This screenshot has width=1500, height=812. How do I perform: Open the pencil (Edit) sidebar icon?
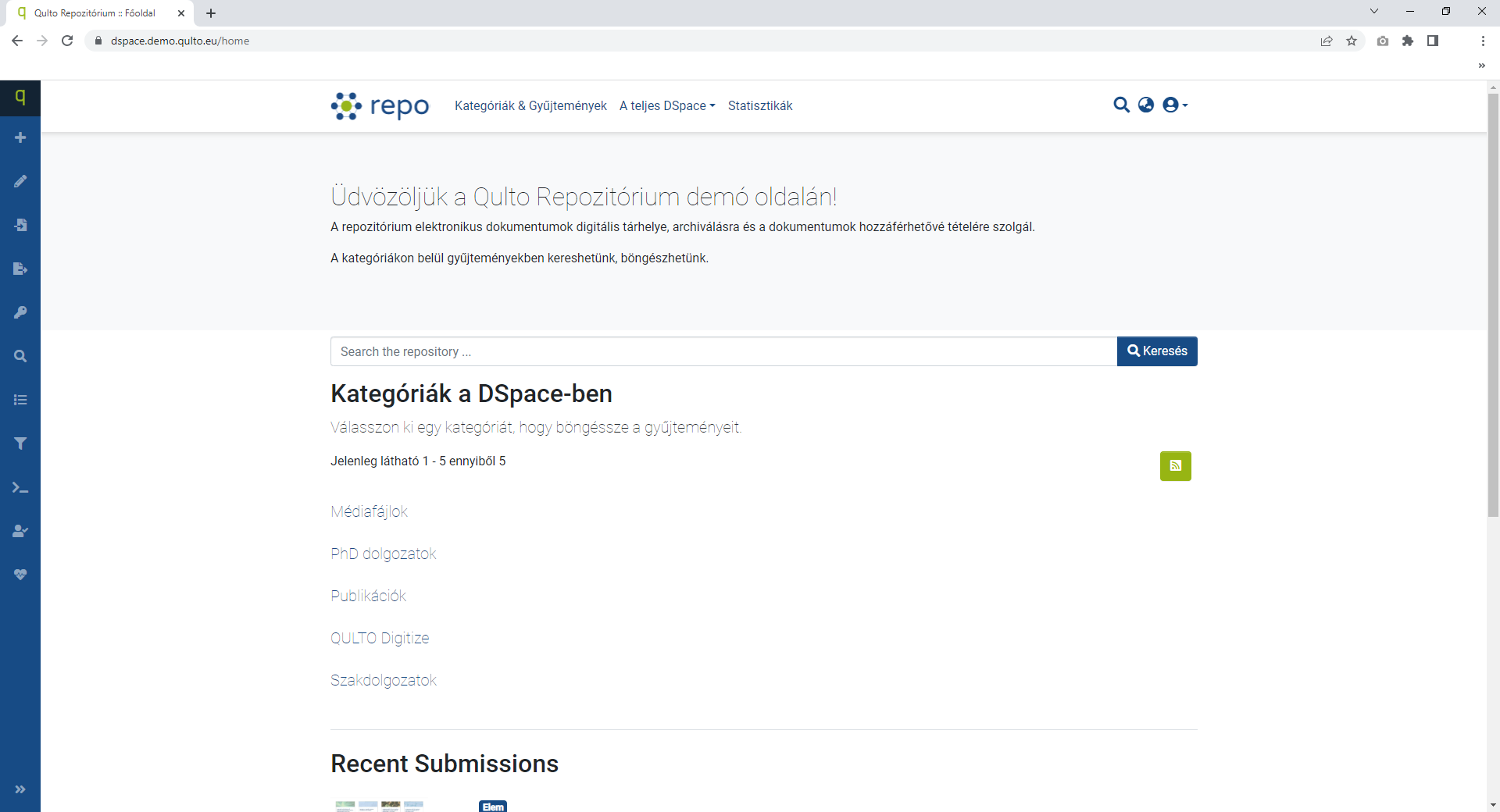click(20, 181)
